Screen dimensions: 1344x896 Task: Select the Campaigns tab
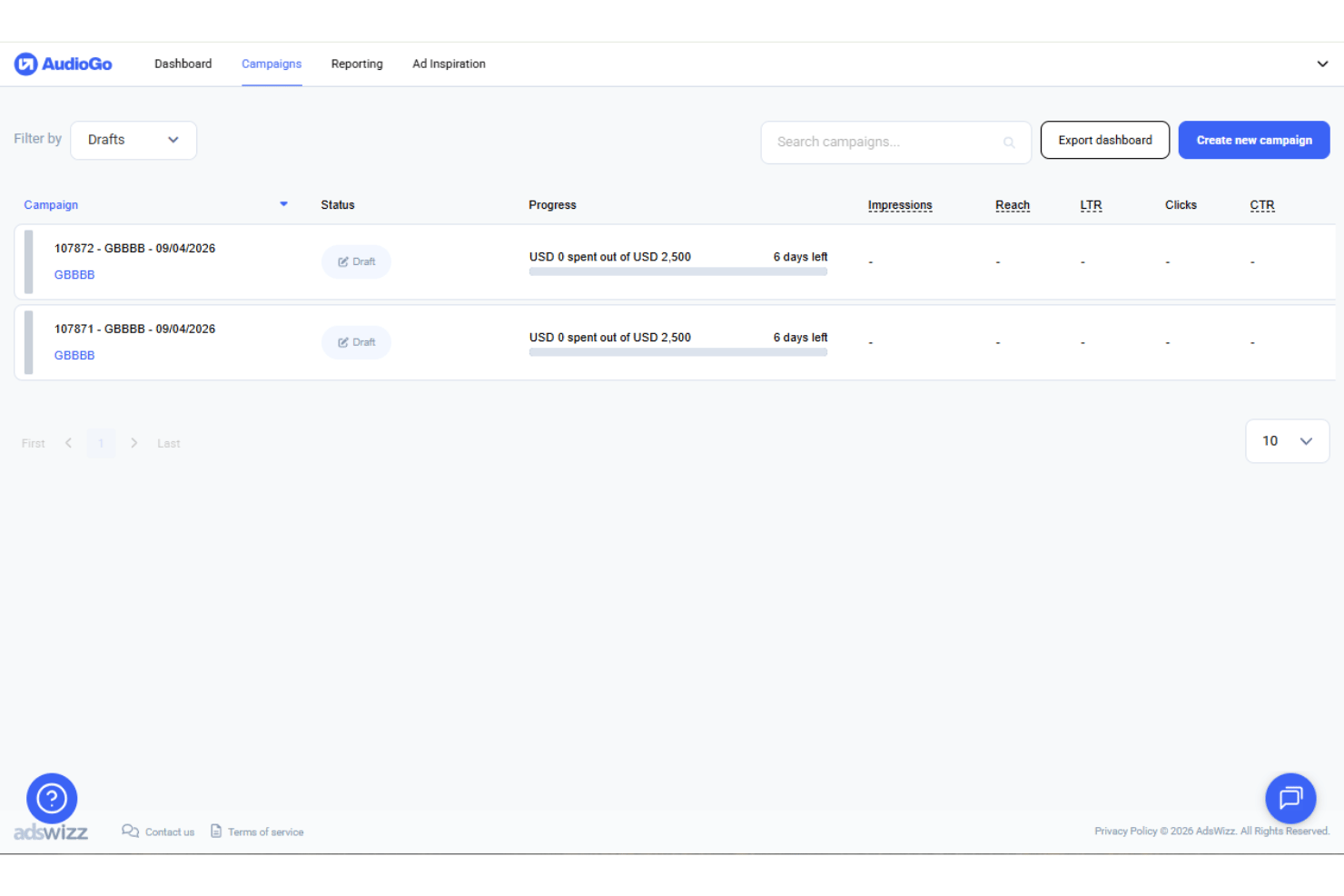coord(272,64)
